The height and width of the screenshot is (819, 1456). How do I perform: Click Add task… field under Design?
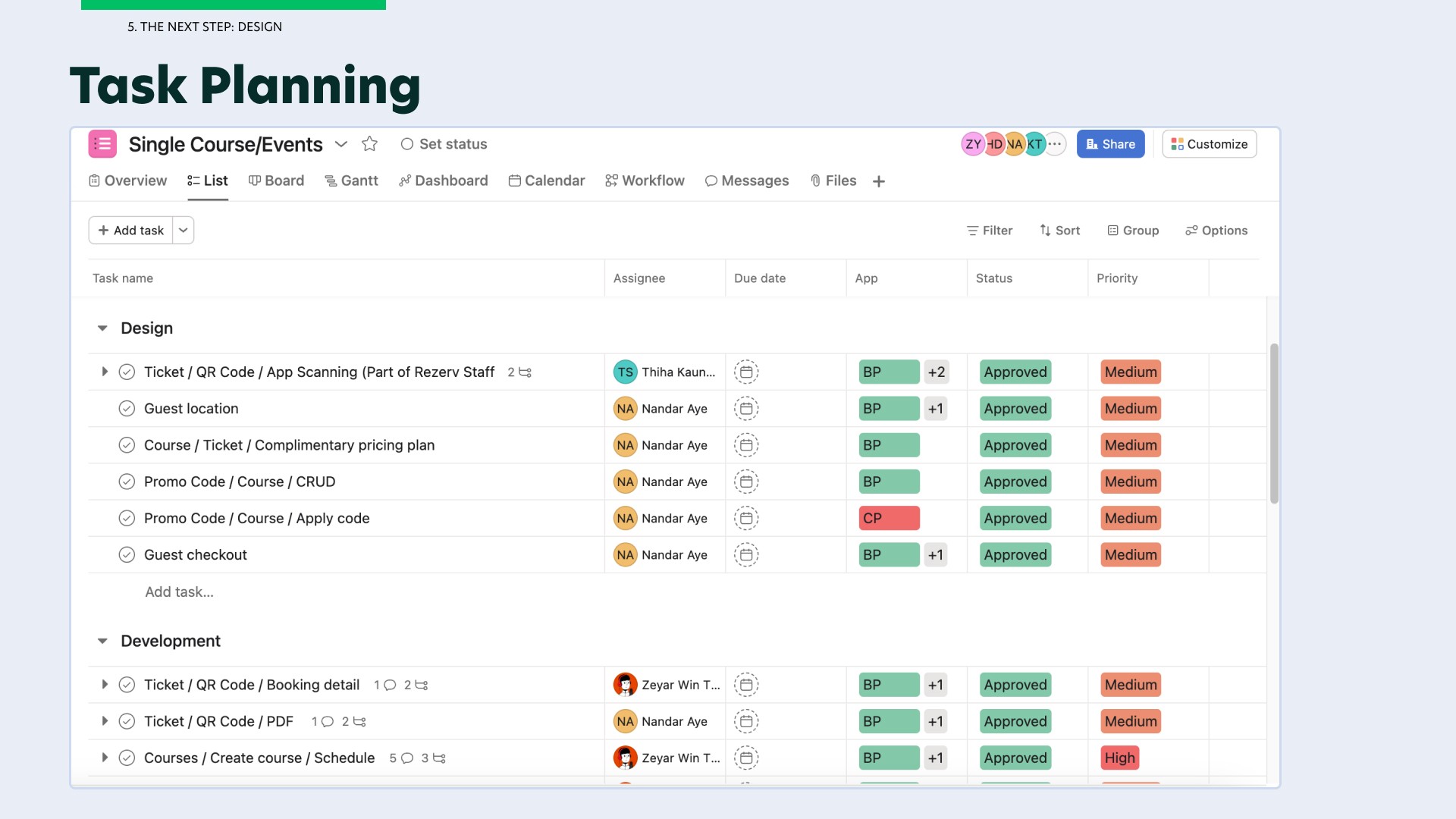(180, 592)
